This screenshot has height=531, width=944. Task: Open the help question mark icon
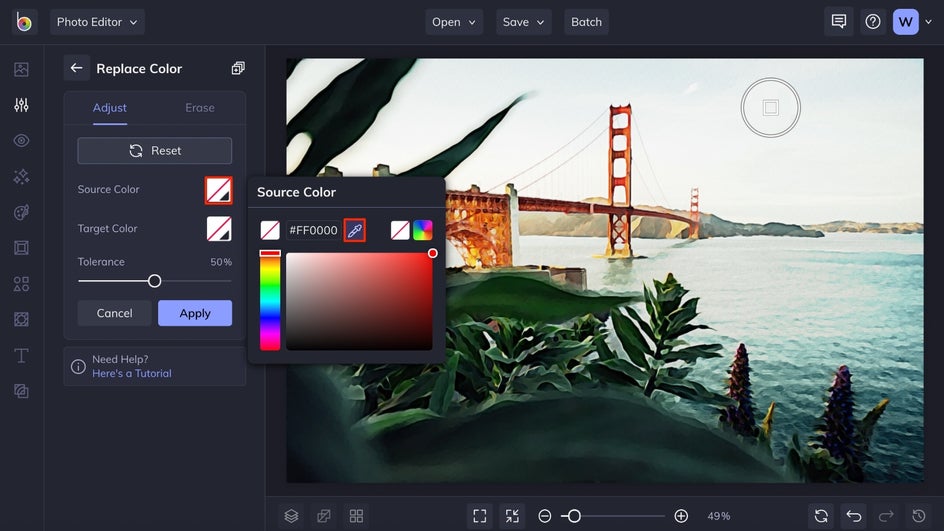pyautogui.click(x=873, y=22)
